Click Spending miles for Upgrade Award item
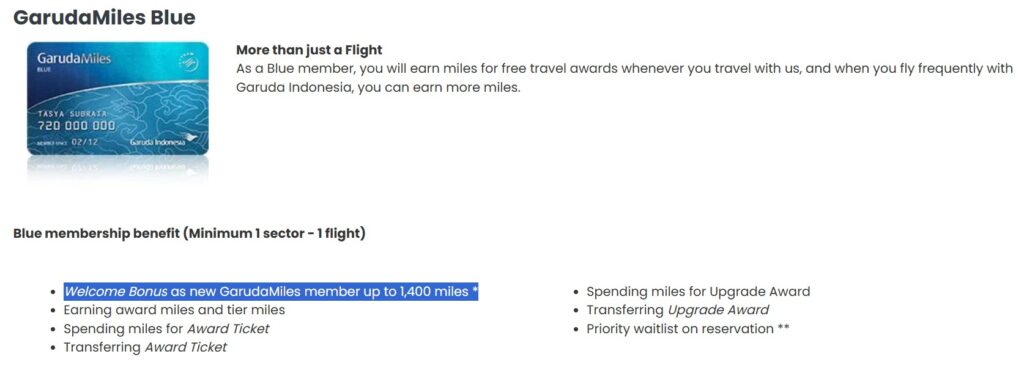The height and width of the screenshot is (365, 1024). 698,292
